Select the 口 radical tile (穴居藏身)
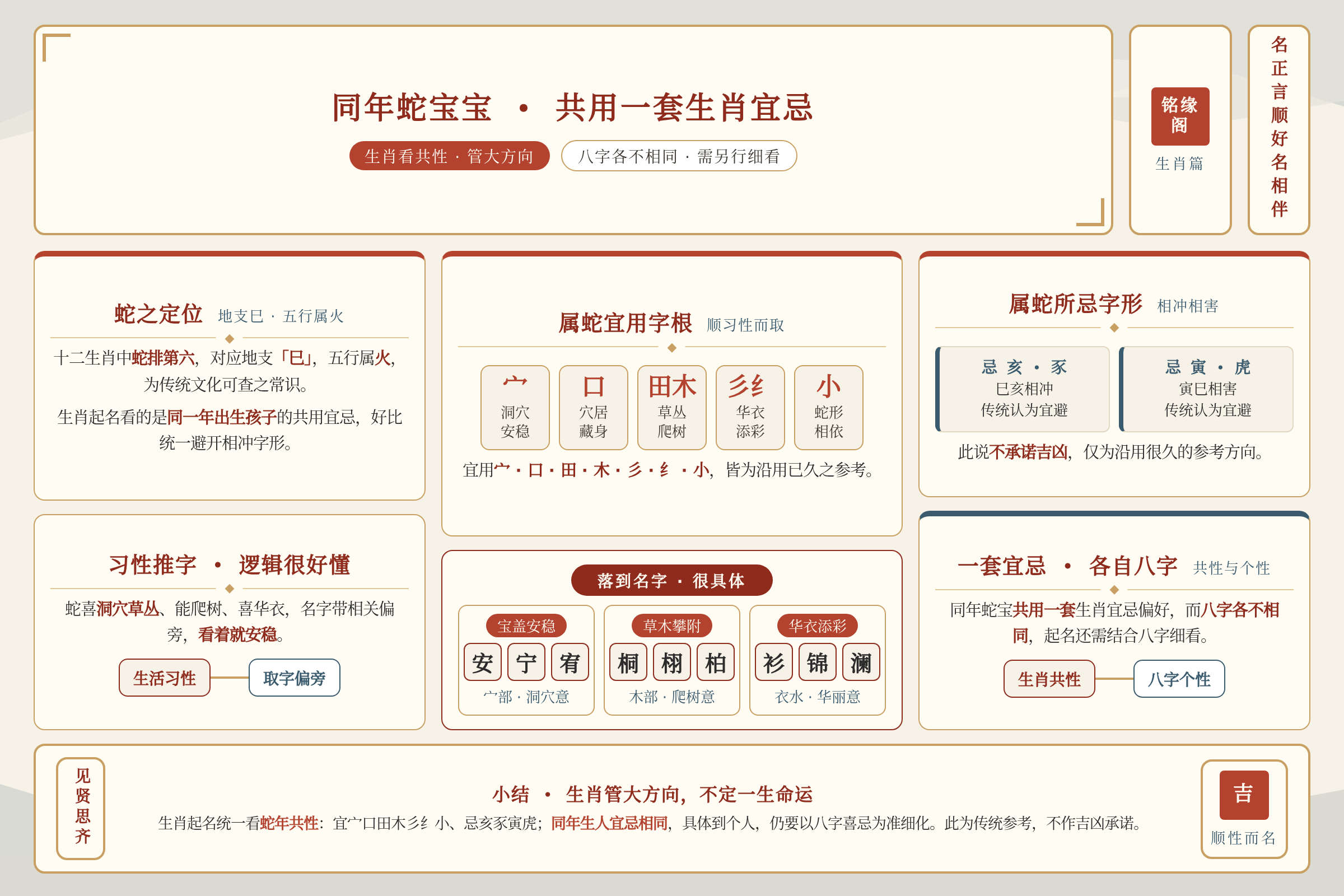Image resolution: width=1344 pixels, height=896 pixels. [593, 408]
